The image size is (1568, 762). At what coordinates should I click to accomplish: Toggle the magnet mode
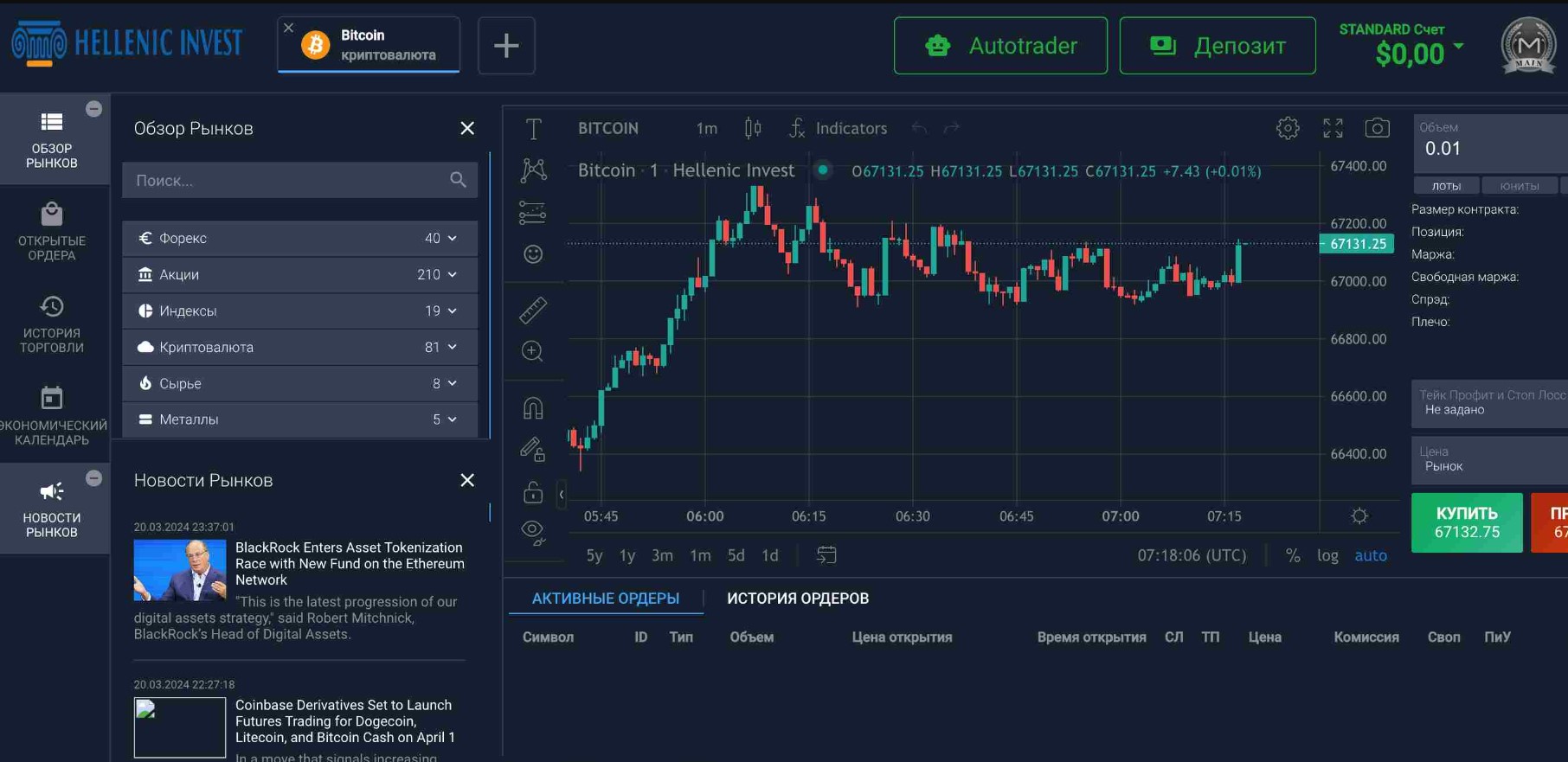click(533, 407)
